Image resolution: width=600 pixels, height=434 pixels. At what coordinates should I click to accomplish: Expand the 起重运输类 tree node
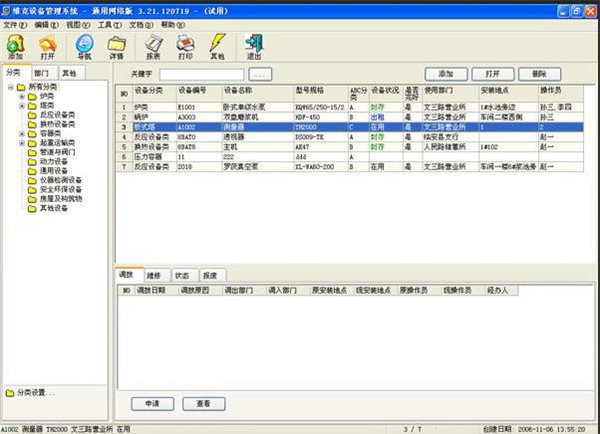(x=22, y=143)
